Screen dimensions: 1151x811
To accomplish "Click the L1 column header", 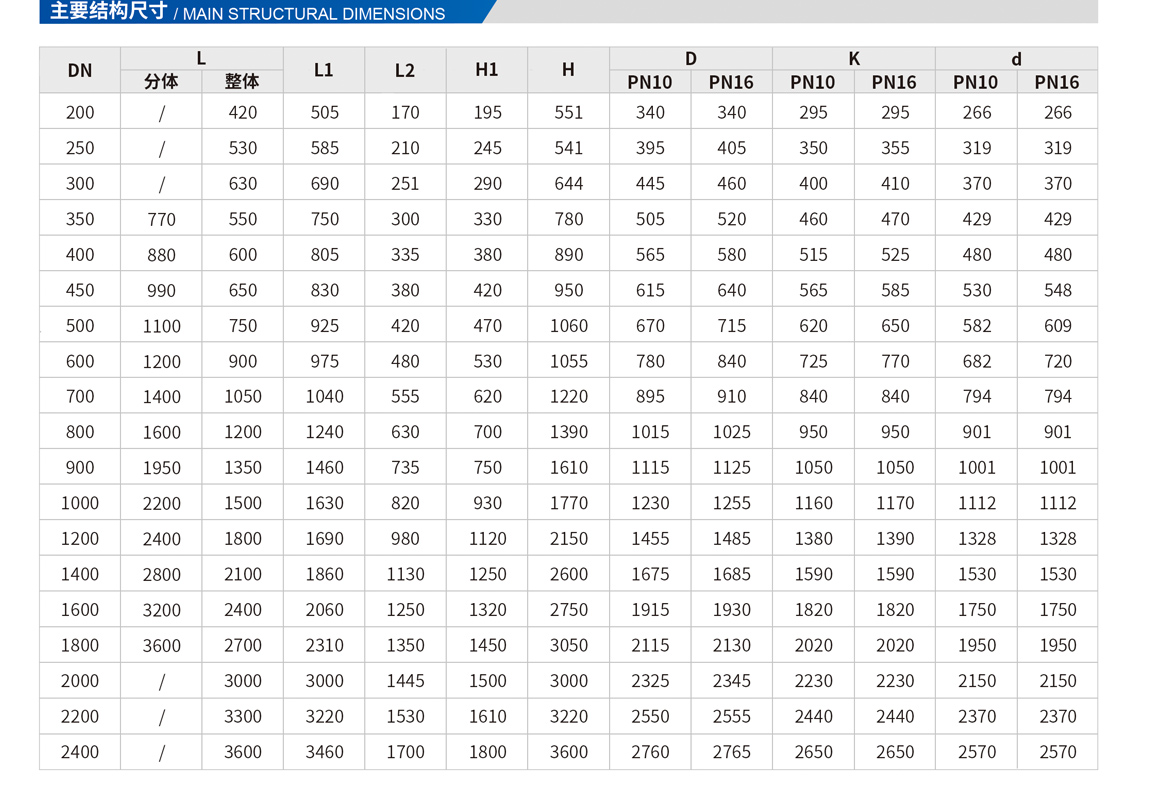I will click(x=324, y=70).
